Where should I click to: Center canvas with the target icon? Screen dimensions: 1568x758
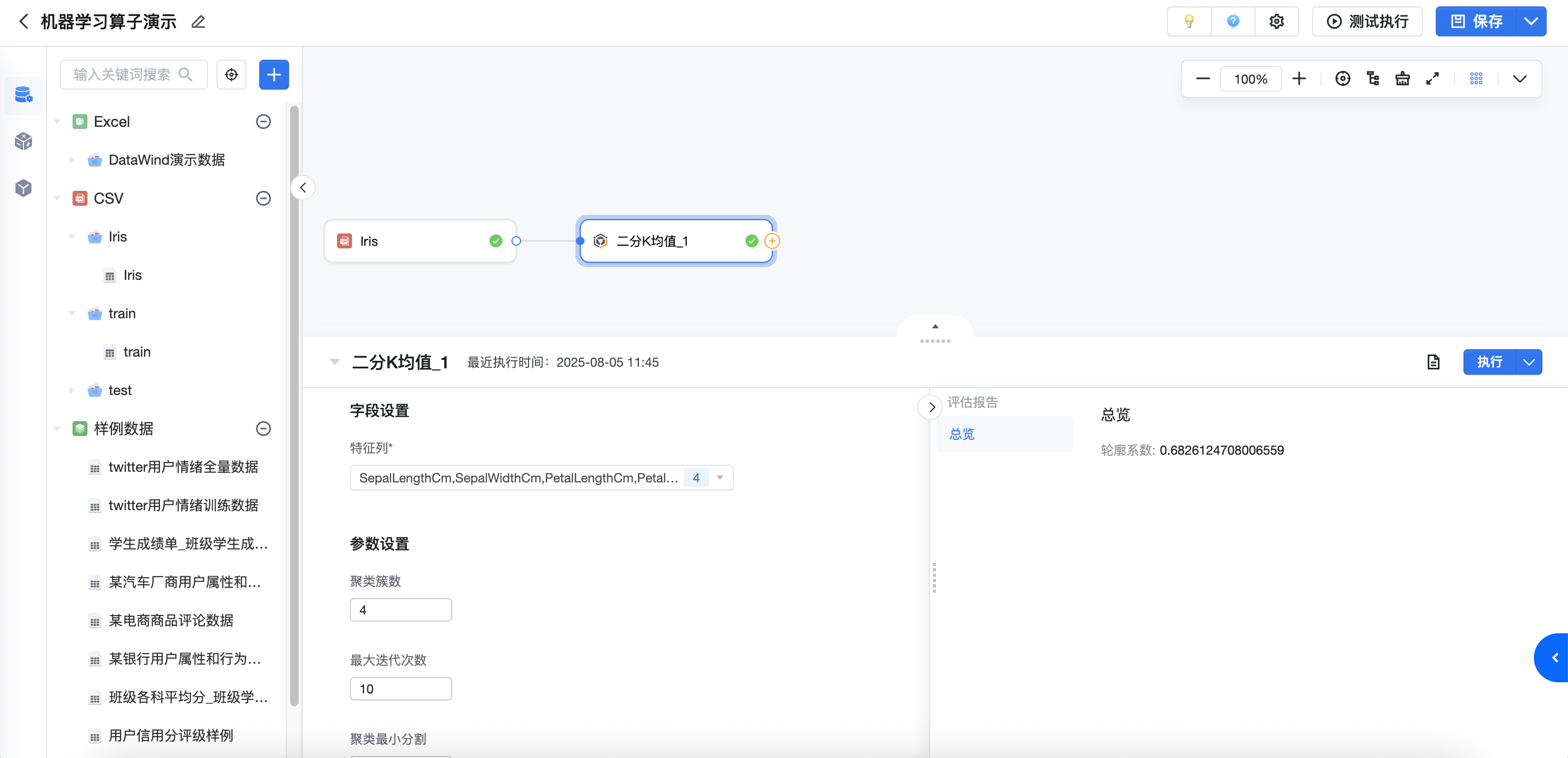1342,78
